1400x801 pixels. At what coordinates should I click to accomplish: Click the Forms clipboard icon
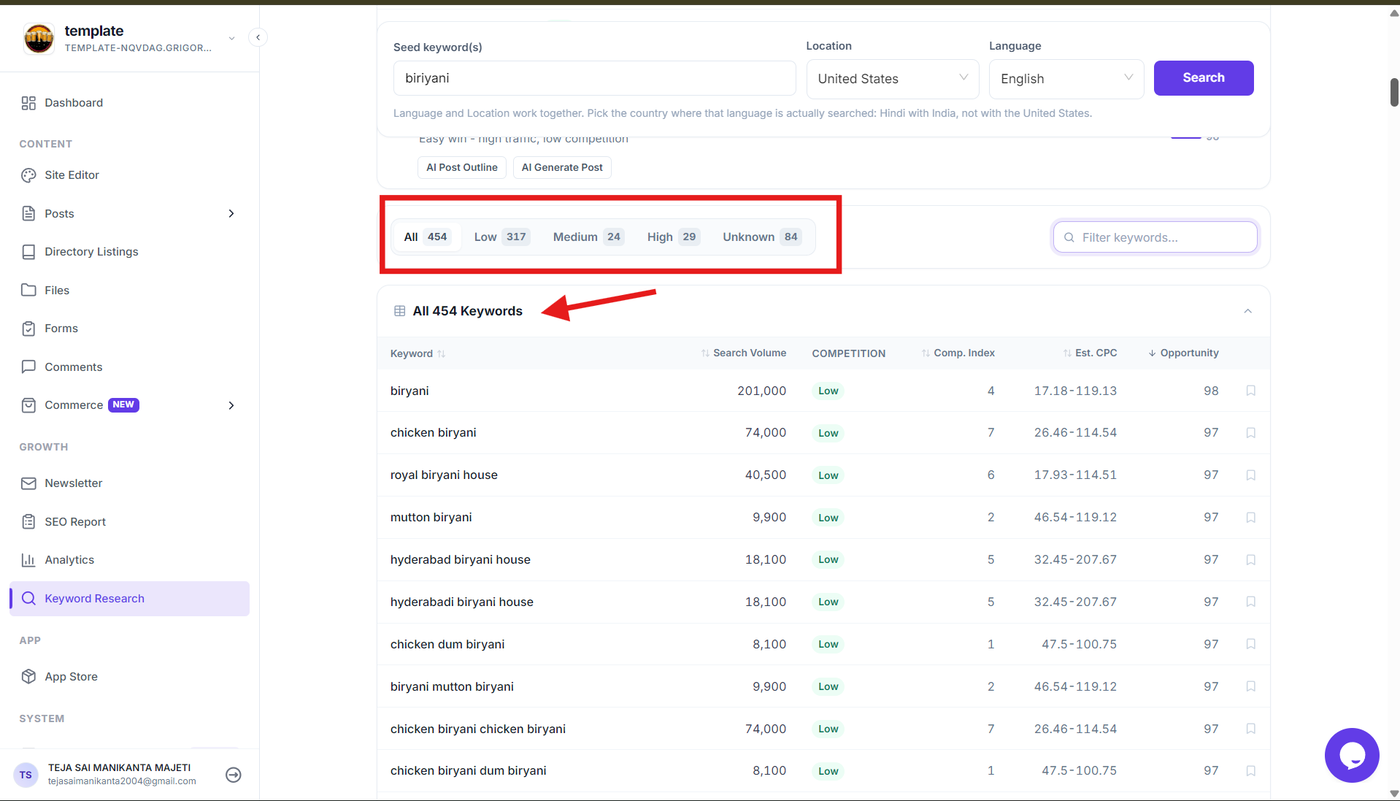coord(28,328)
